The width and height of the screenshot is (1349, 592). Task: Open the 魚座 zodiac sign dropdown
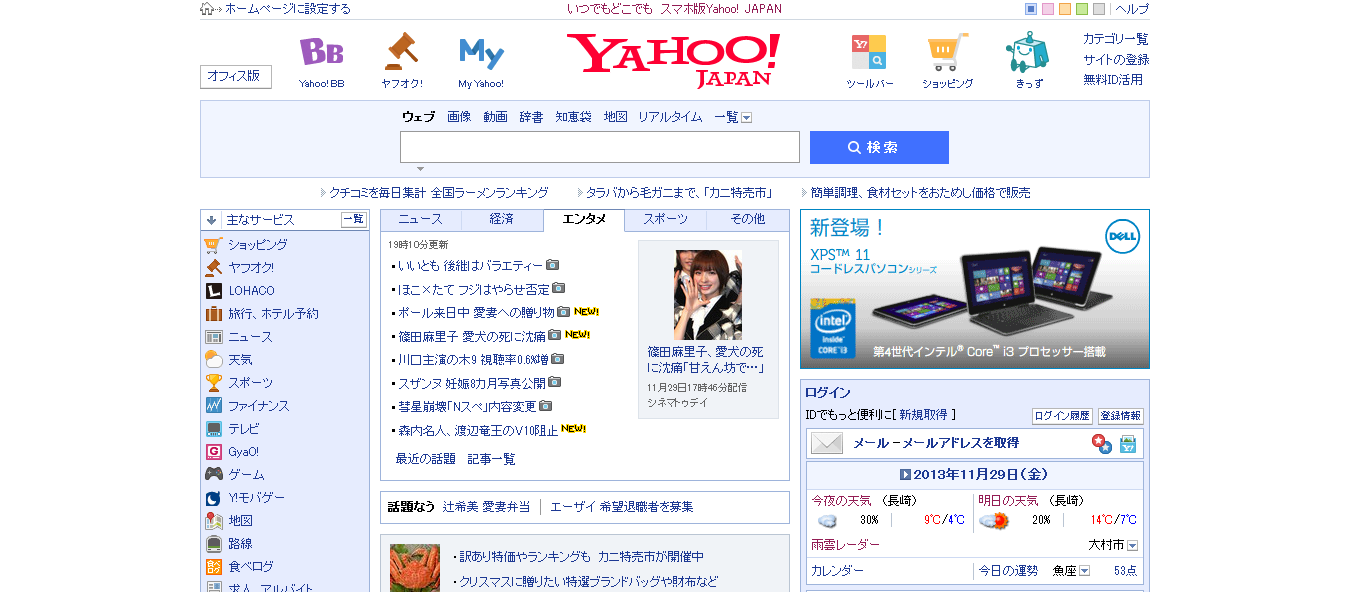pyautogui.click(x=1084, y=571)
